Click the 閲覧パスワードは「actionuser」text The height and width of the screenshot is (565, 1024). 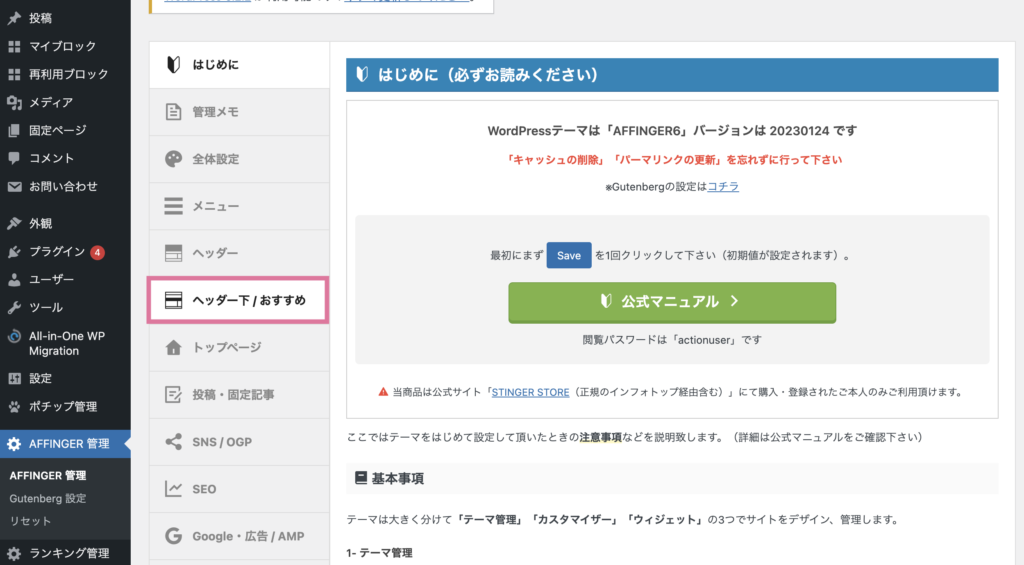point(672,340)
